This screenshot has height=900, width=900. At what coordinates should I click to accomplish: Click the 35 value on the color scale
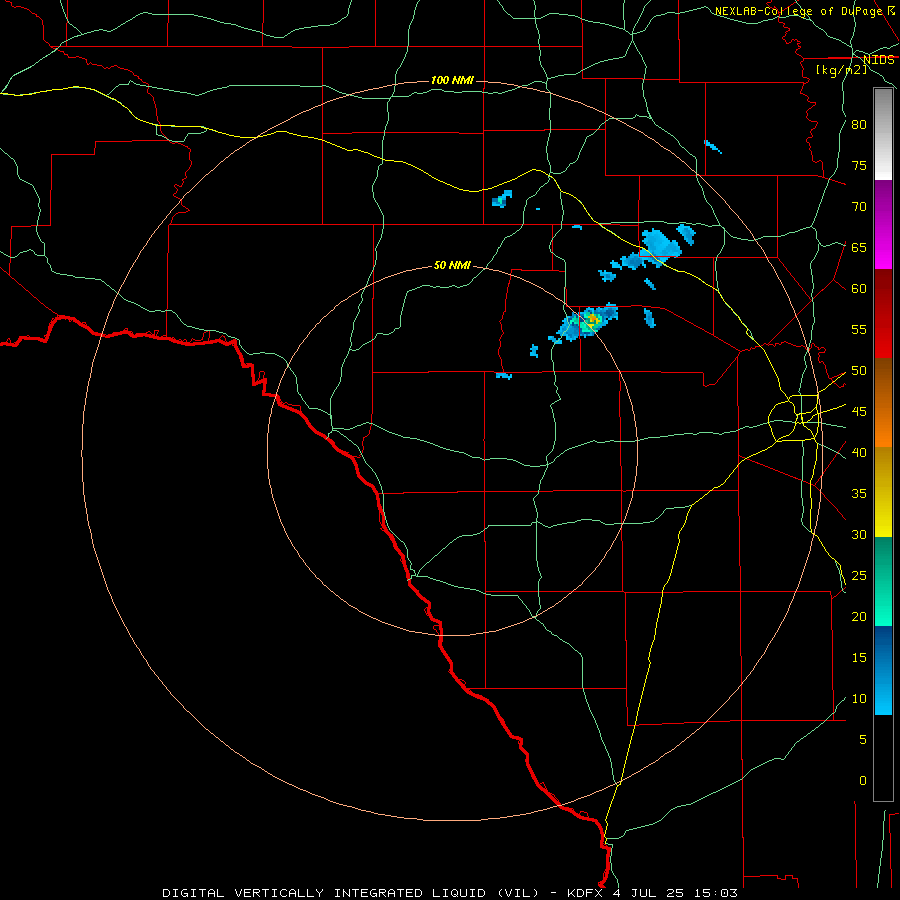[x=859, y=494]
